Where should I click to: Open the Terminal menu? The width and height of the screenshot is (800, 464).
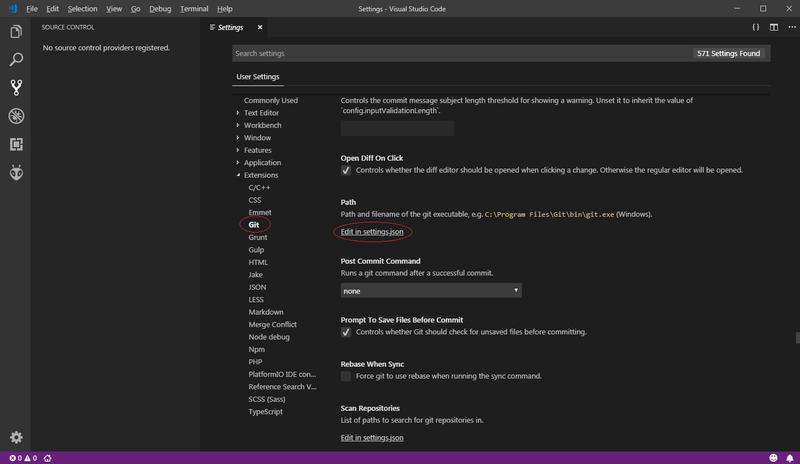click(x=194, y=9)
